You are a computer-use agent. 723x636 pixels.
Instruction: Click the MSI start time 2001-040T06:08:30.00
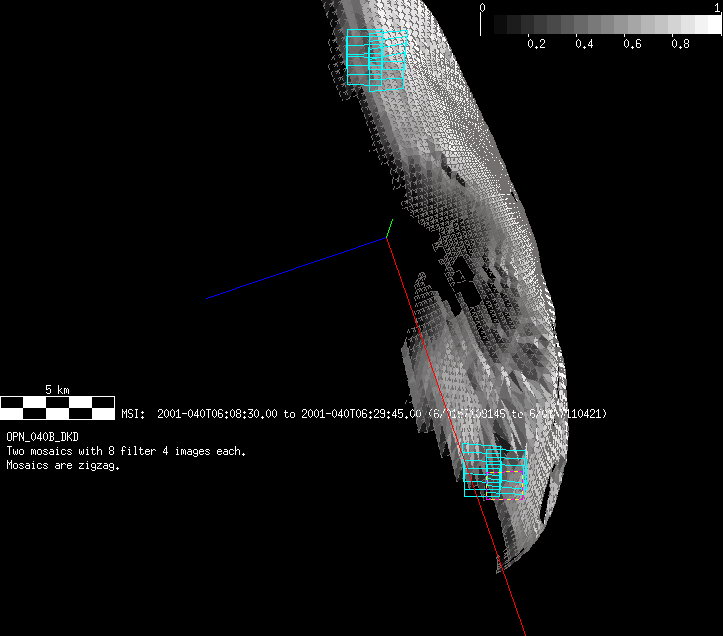tap(217, 414)
